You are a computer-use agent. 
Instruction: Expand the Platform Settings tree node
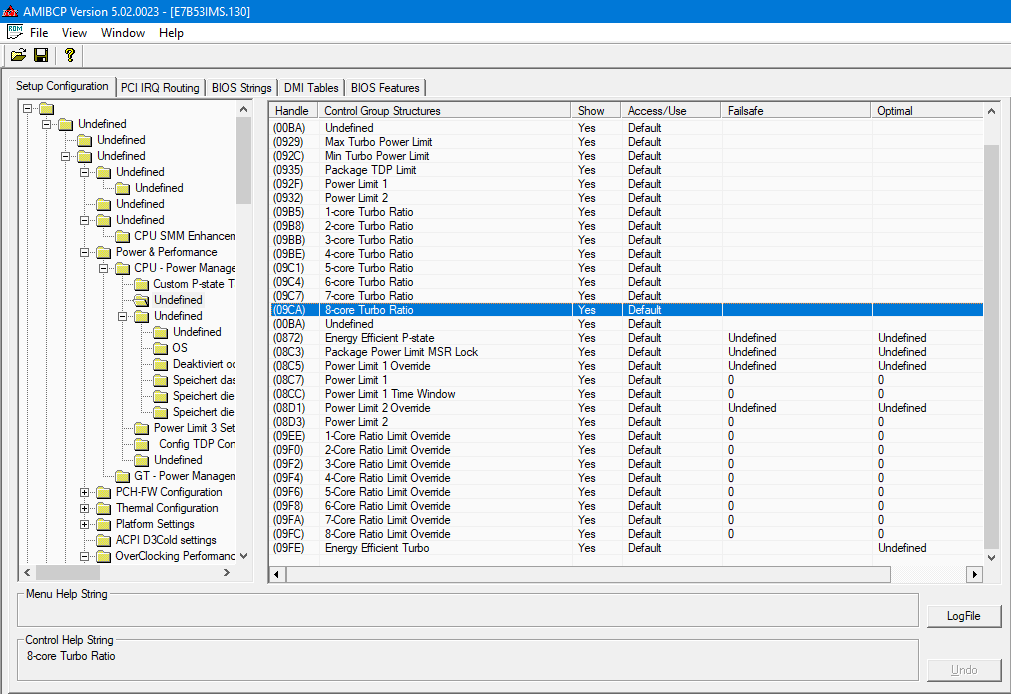(85, 524)
